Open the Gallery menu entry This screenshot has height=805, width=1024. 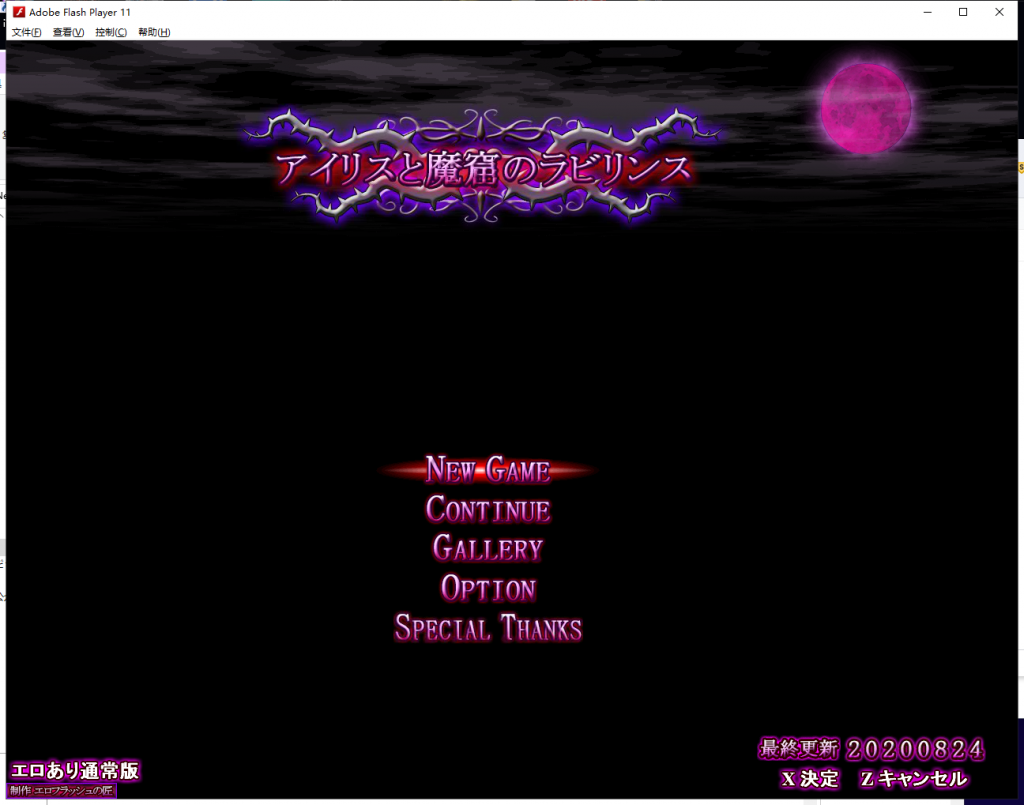[487, 548]
